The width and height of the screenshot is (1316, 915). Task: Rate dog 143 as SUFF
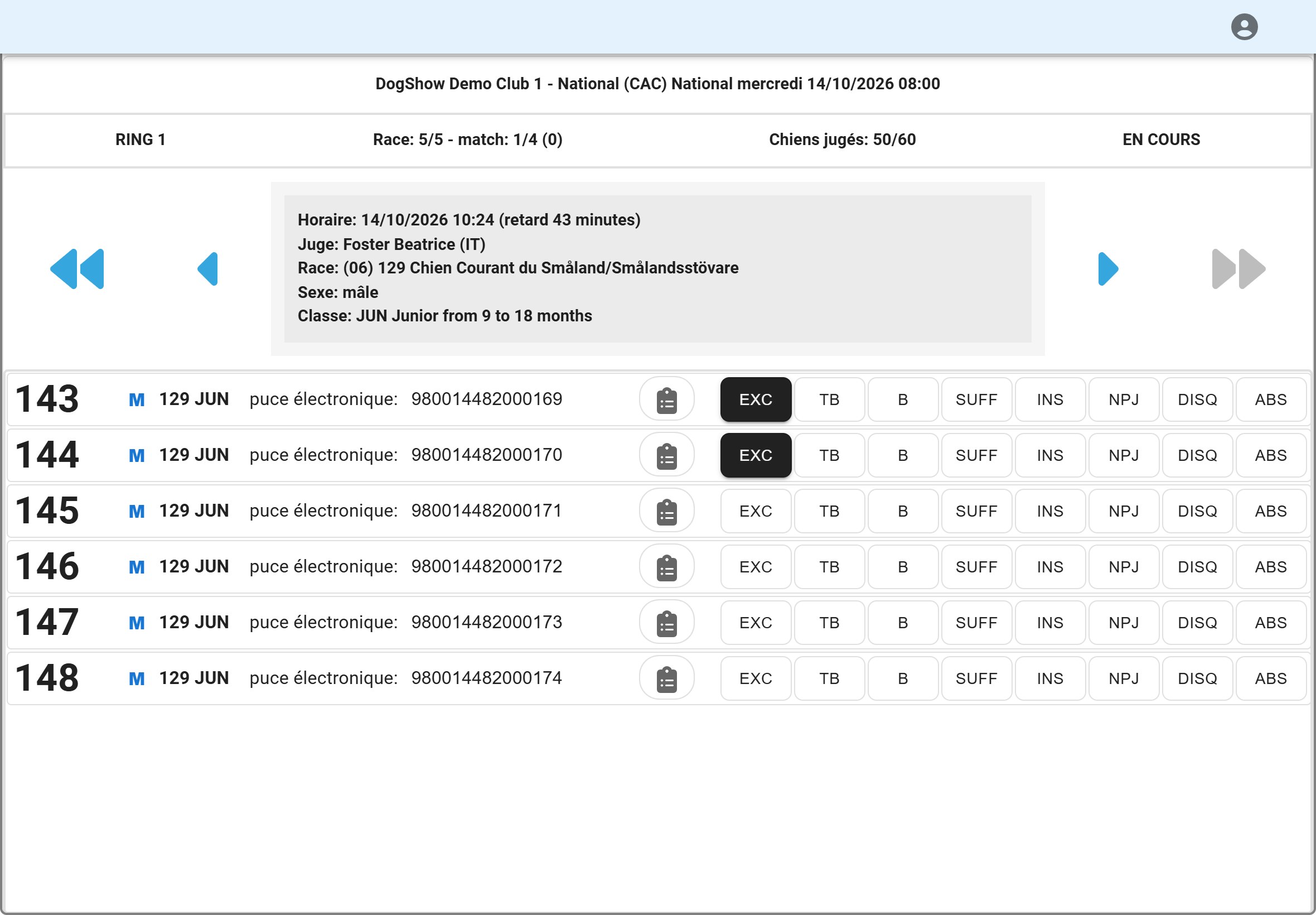(x=976, y=399)
